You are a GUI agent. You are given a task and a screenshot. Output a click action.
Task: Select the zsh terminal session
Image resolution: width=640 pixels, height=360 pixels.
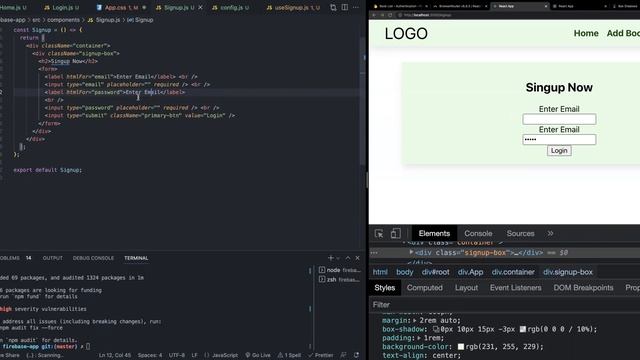340,280
